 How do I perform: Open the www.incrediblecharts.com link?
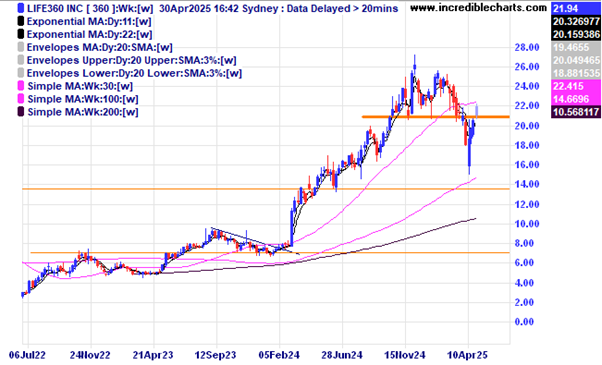(x=478, y=8)
